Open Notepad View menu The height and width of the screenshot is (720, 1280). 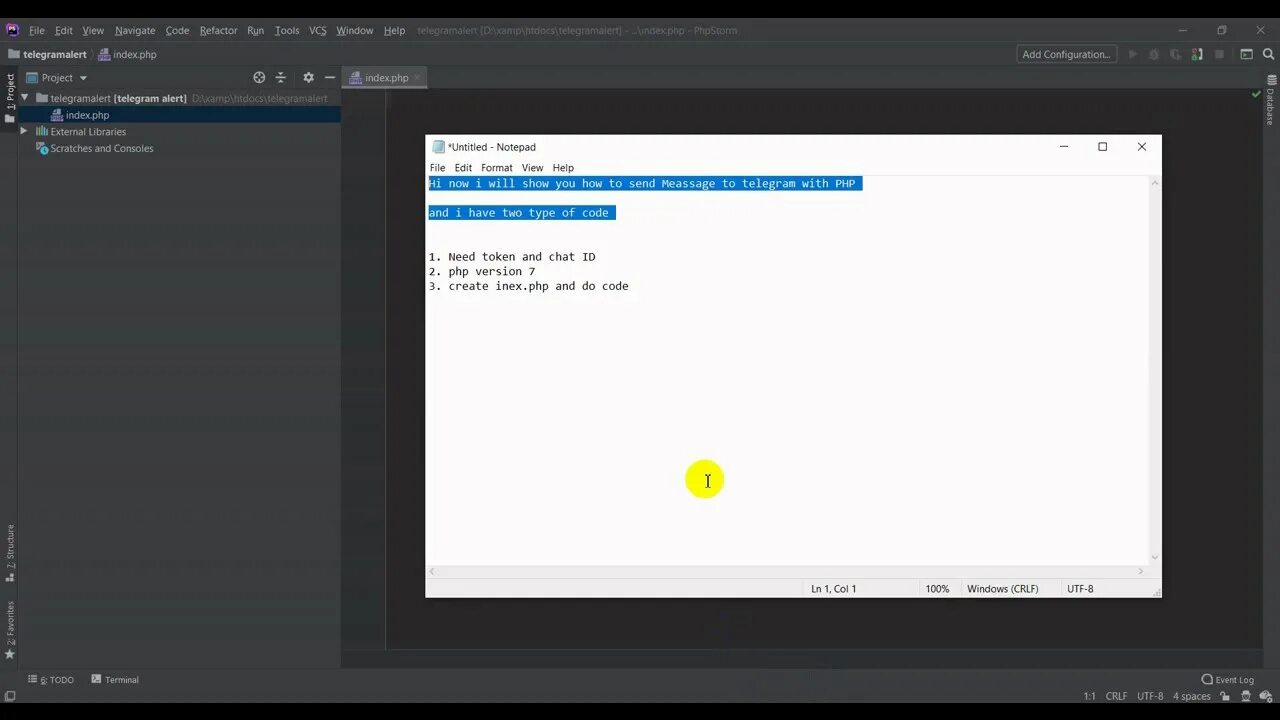[532, 168]
